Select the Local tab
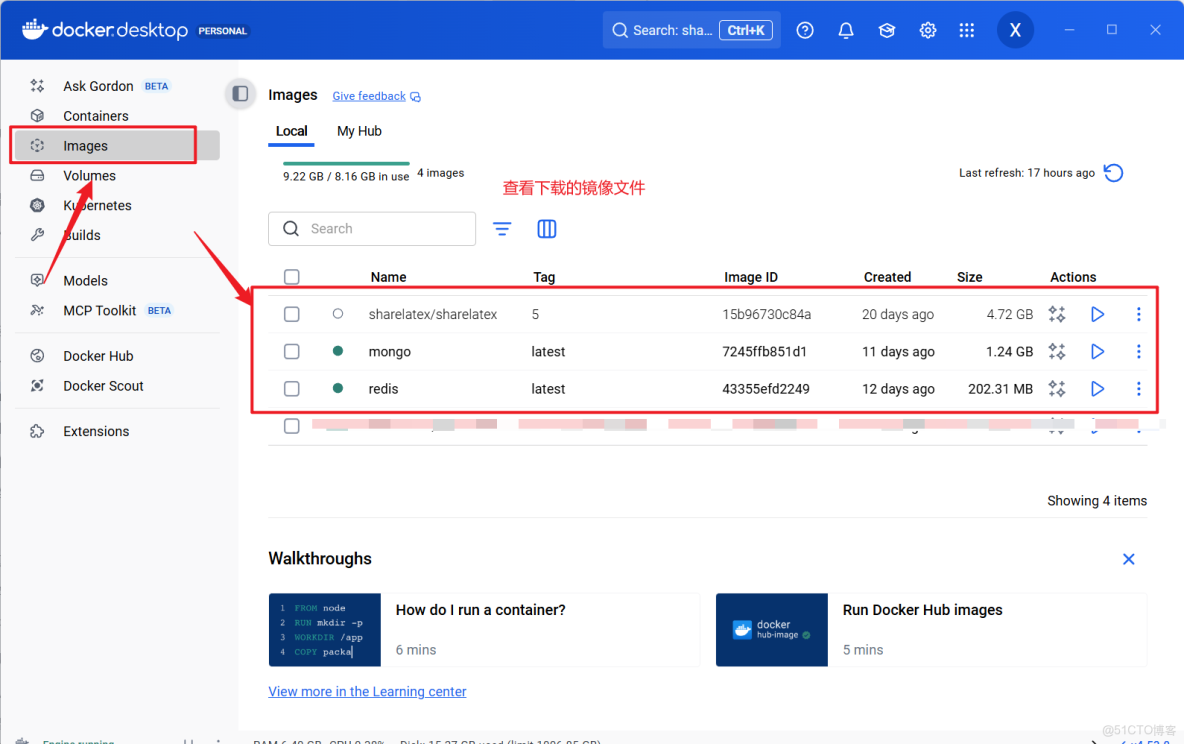 [x=291, y=131]
